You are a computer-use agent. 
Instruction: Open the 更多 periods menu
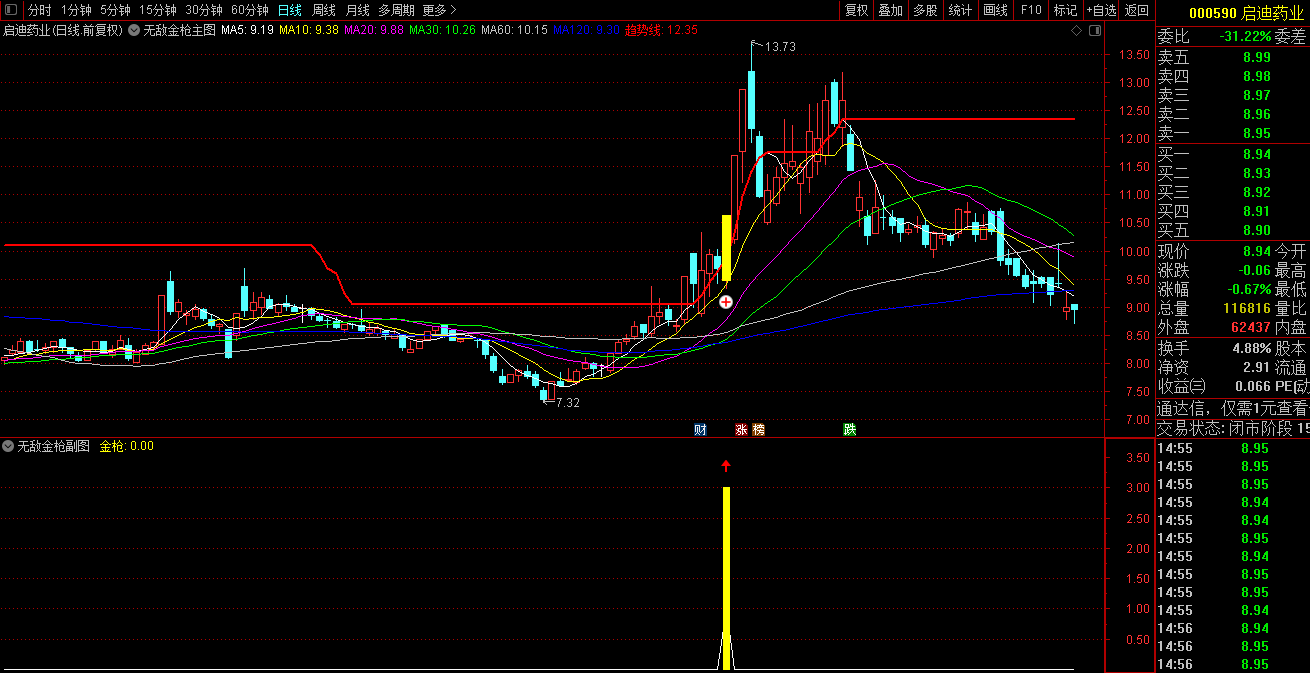pyautogui.click(x=435, y=10)
